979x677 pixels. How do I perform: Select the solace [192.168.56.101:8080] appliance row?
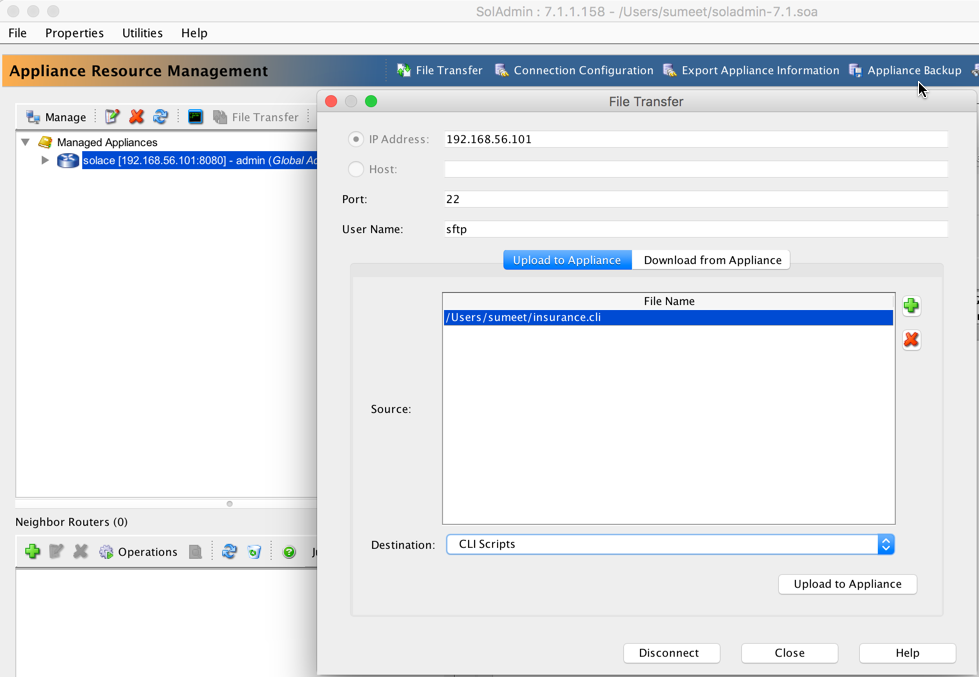point(200,161)
